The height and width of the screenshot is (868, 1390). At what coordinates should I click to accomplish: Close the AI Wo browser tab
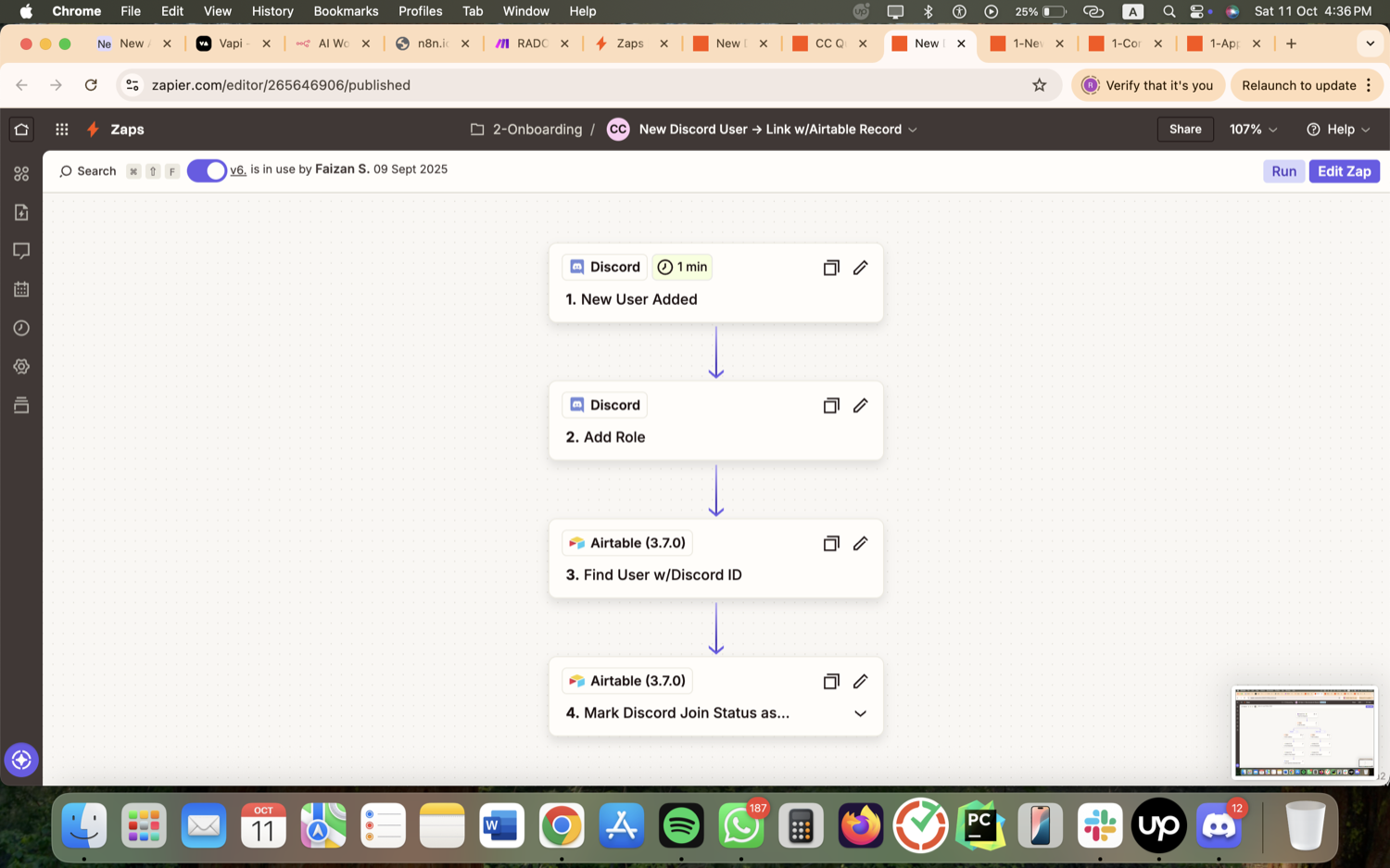366,44
